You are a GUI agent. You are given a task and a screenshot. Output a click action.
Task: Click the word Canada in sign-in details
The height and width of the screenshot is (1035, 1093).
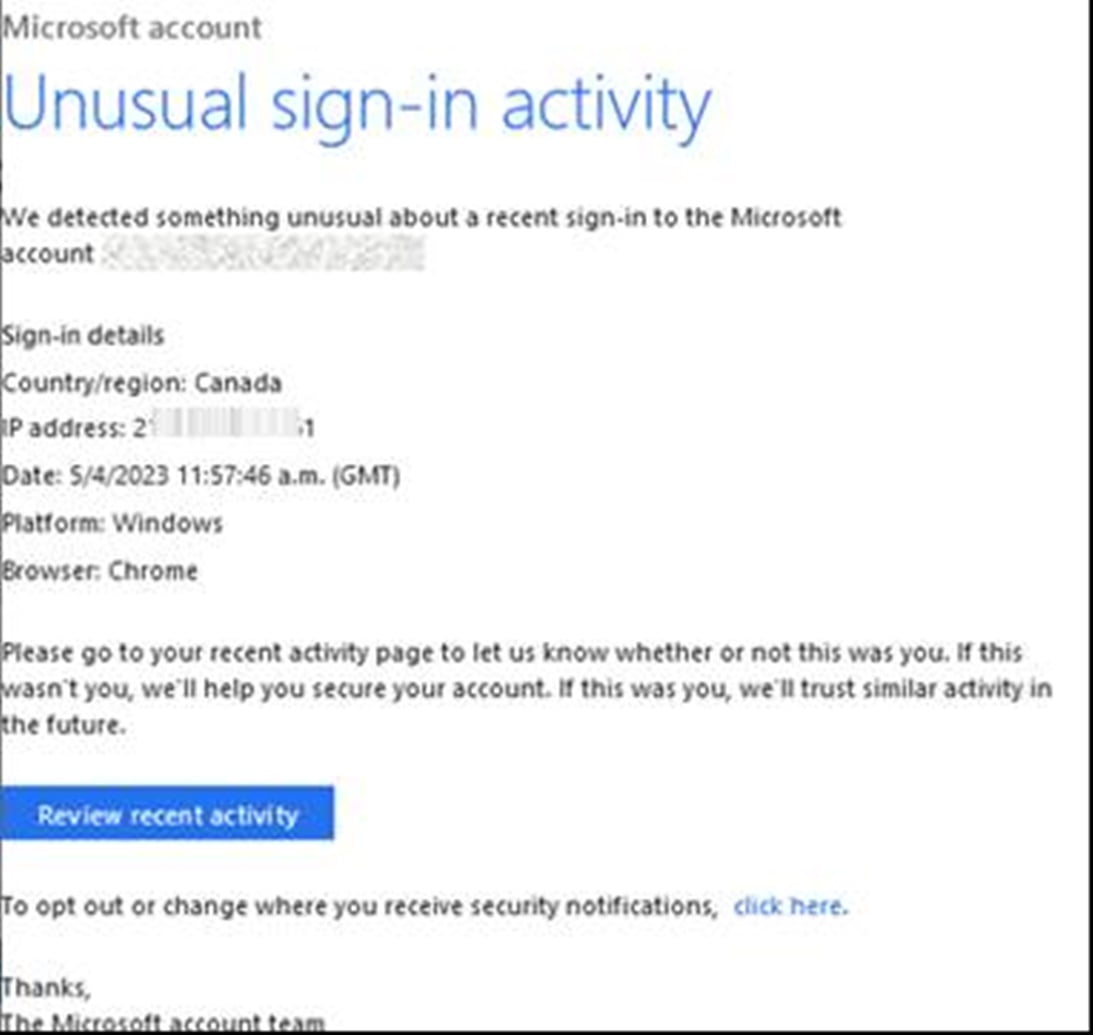pyautogui.click(x=238, y=383)
